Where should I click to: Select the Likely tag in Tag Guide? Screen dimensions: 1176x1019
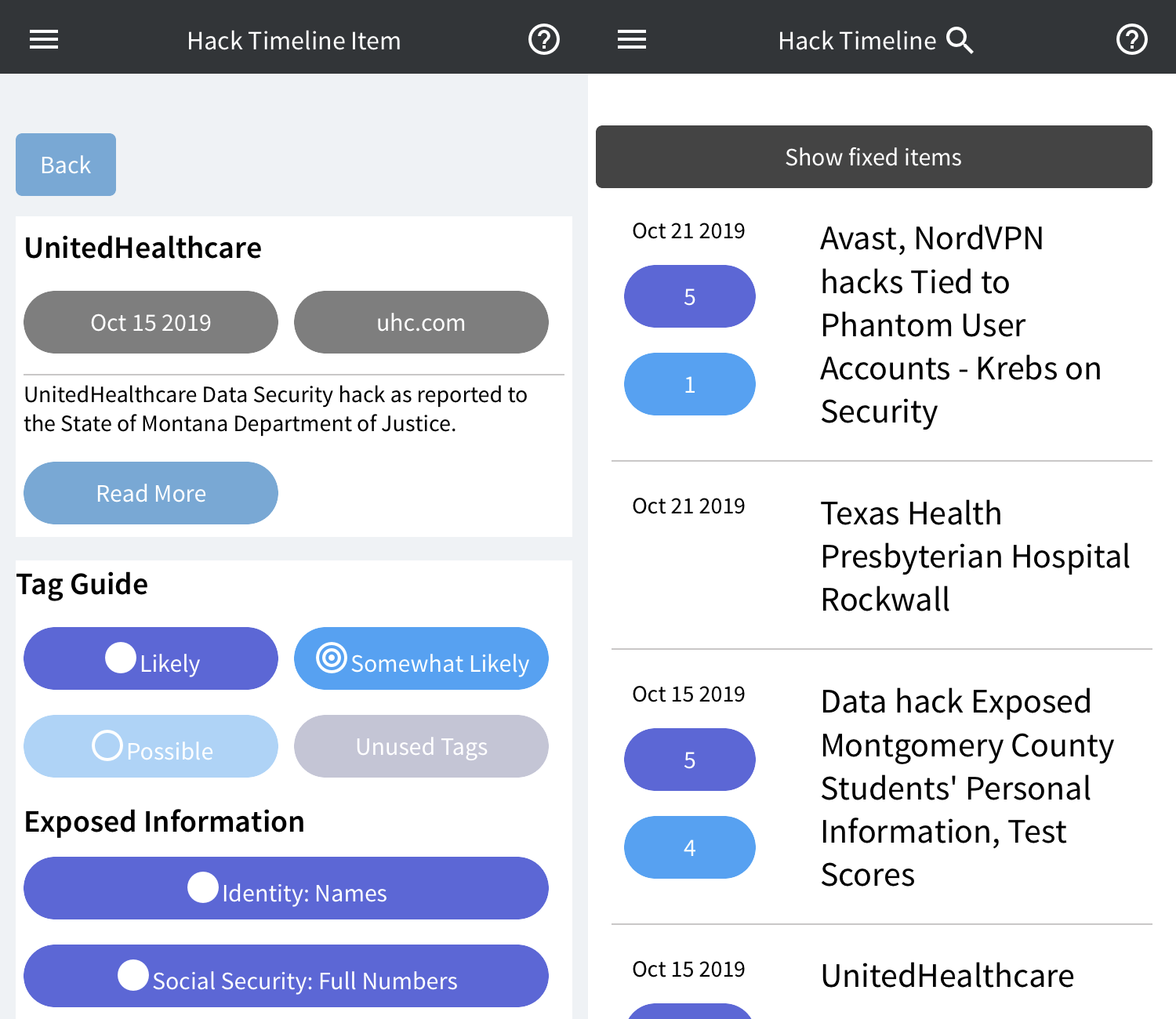[151, 658]
